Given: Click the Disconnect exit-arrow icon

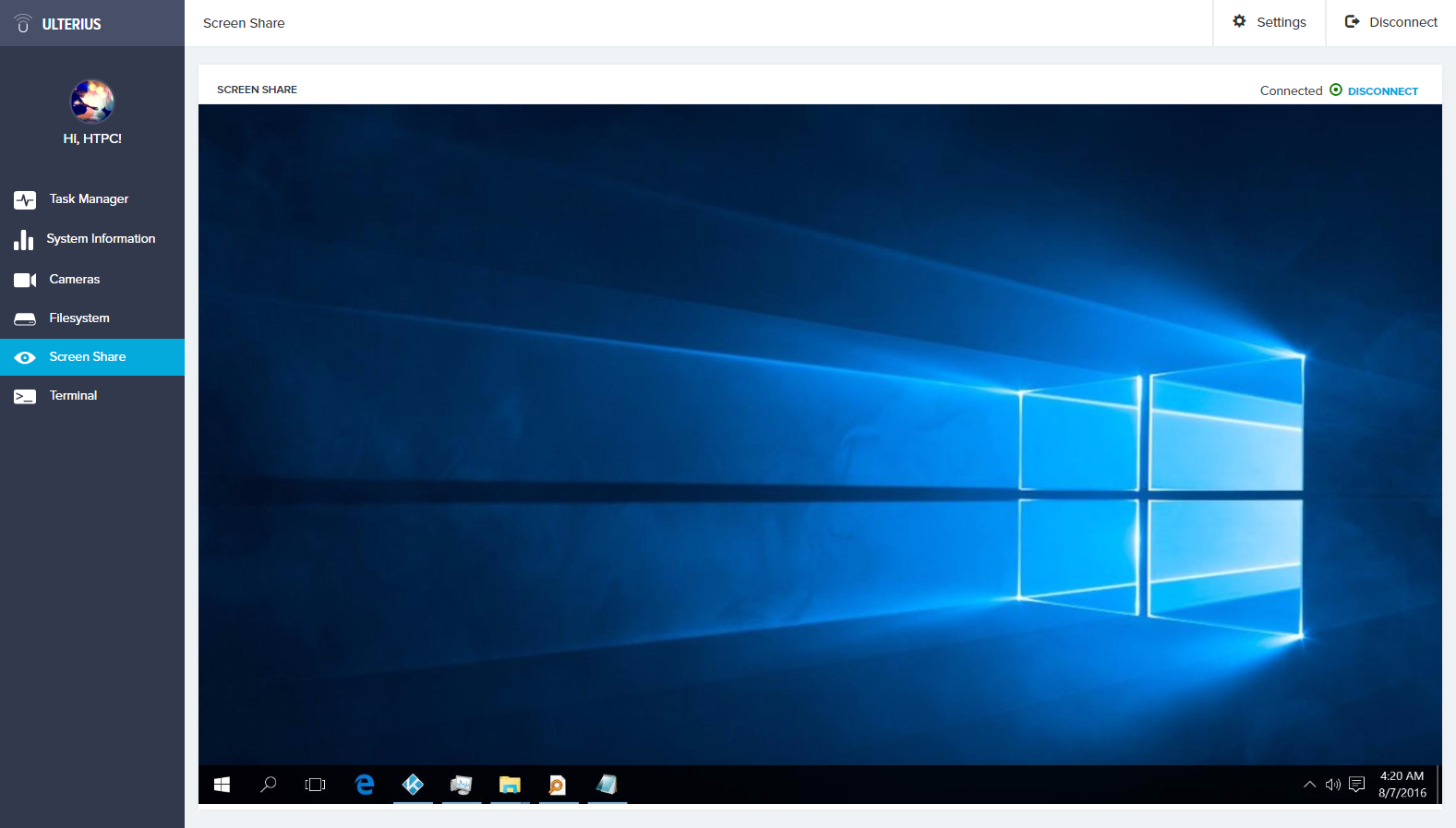Looking at the screenshot, I should click(x=1353, y=21).
